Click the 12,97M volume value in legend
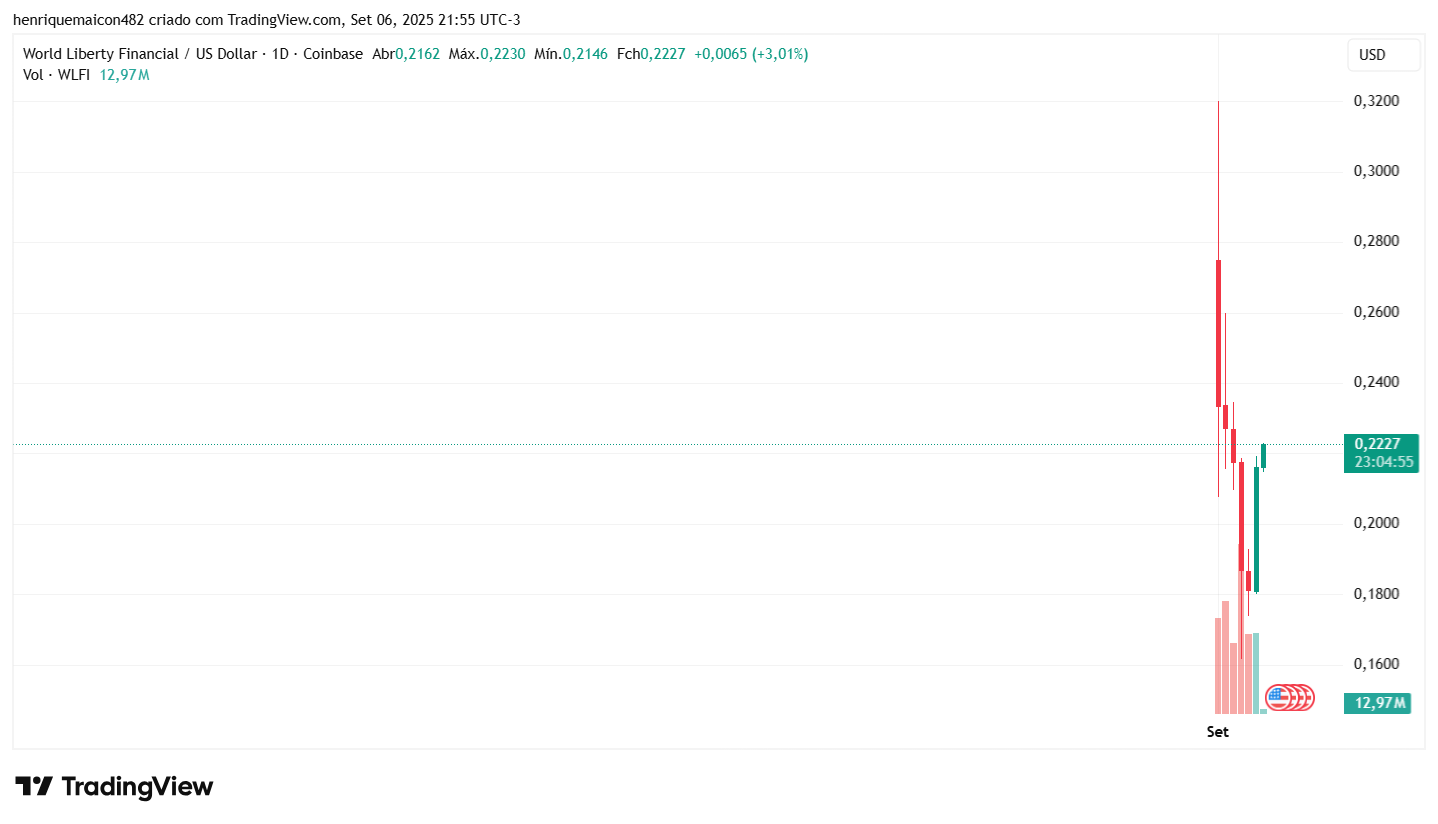Image resolution: width=1438 pixels, height=824 pixels. tap(125, 75)
